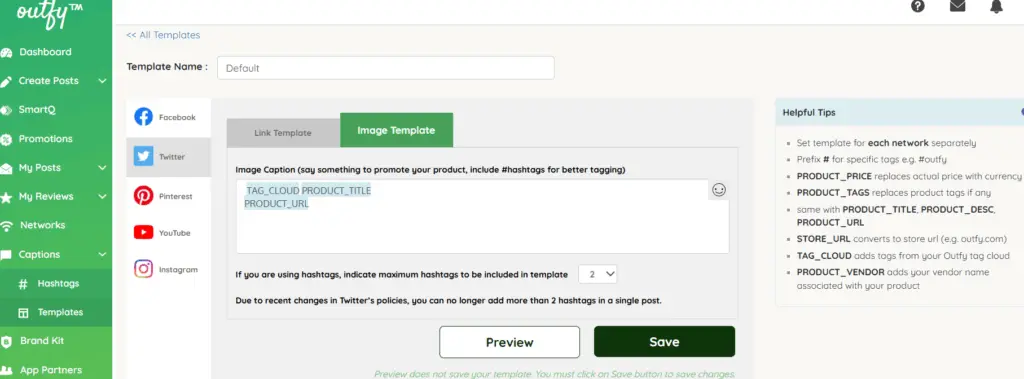Open SmartQ in the sidebar
Screen dimensions: 1024x379
tap(37, 110)
